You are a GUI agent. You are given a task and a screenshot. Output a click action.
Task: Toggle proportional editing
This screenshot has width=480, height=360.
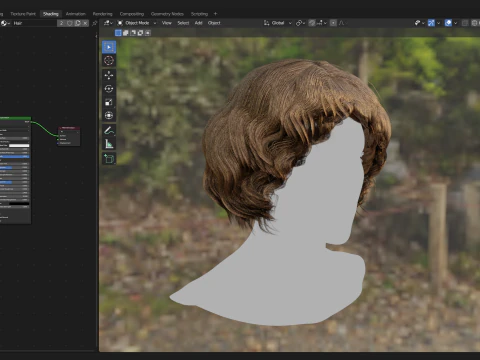333,23
